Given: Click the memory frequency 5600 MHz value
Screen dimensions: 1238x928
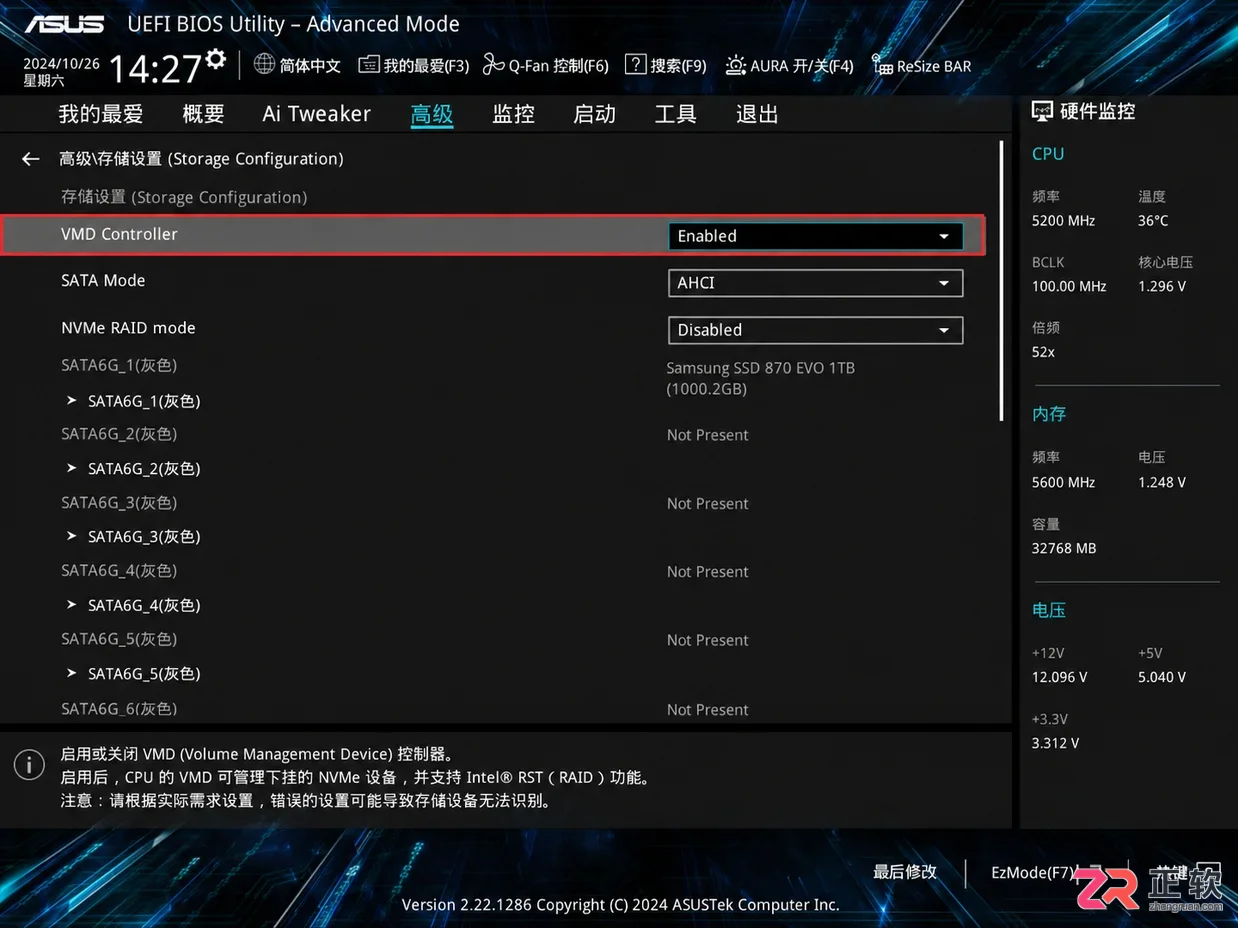Looking at the screenshot, I should tap(1063, 483).
